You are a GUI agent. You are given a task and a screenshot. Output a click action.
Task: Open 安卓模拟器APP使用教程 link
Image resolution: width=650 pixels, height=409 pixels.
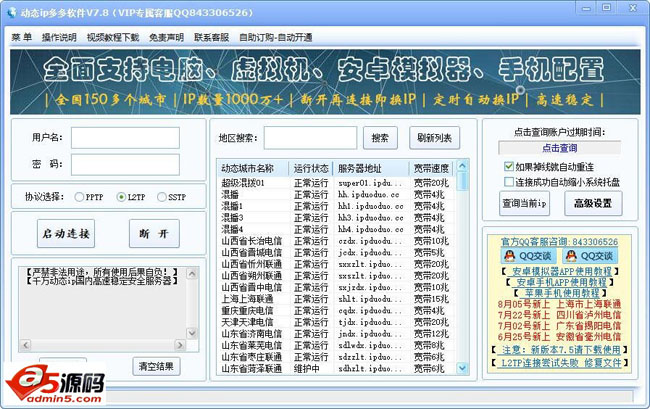point(562,271)
